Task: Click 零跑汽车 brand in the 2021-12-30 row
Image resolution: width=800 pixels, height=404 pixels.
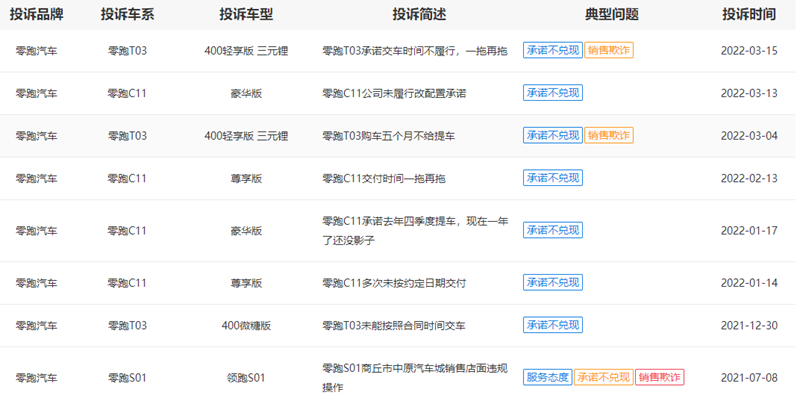Action: pos(36,325)
